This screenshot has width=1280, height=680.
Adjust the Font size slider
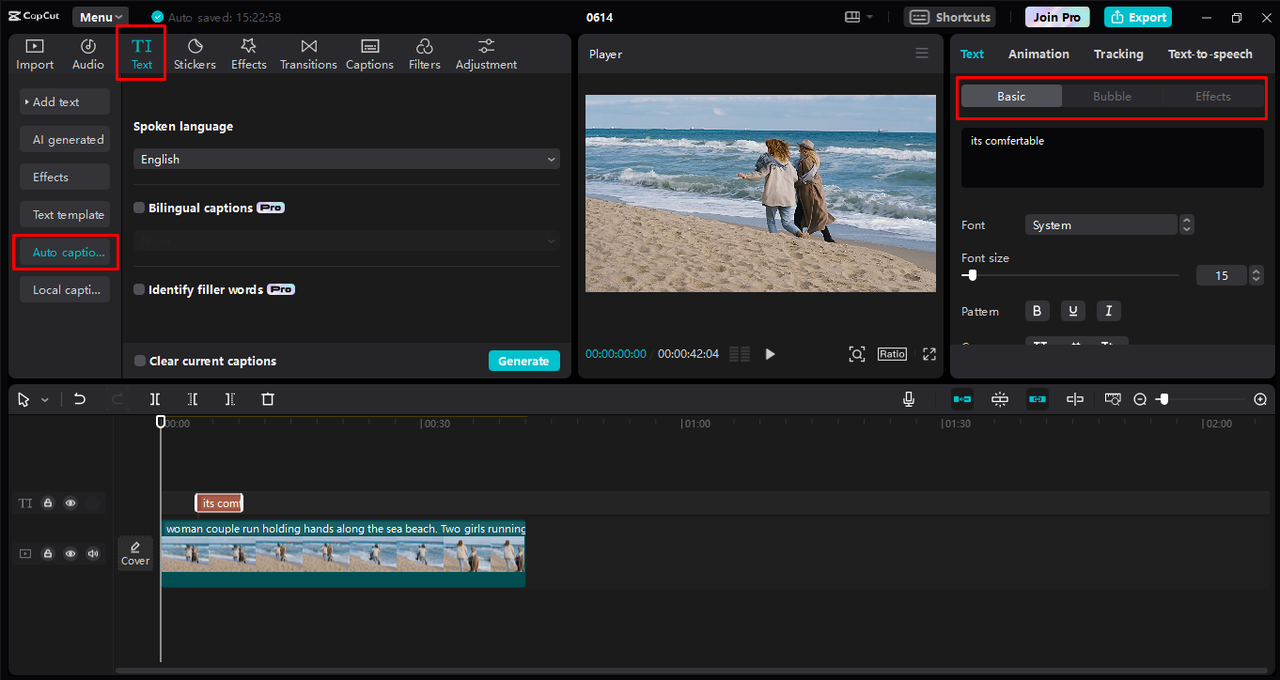(x=1070, y=275)
